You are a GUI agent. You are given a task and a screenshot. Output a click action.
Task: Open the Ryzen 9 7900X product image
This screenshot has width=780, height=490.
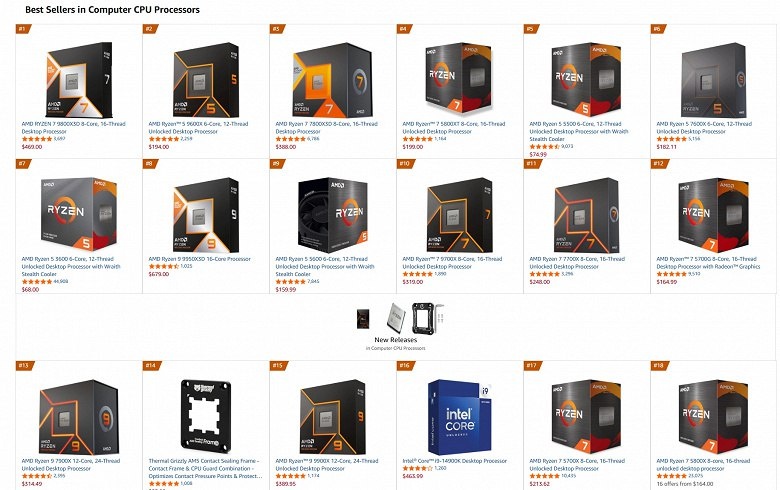pyautogui.click(x=79, y=417)
